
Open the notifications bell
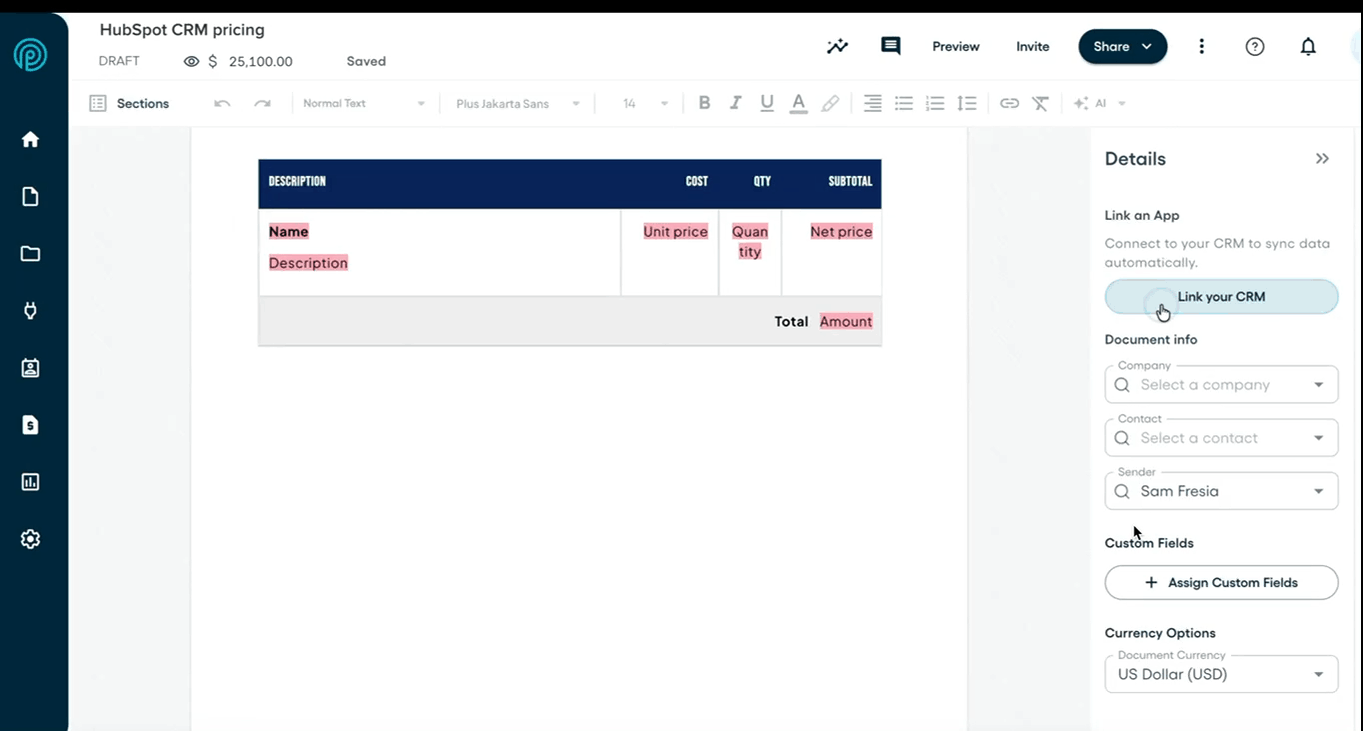1308,46
